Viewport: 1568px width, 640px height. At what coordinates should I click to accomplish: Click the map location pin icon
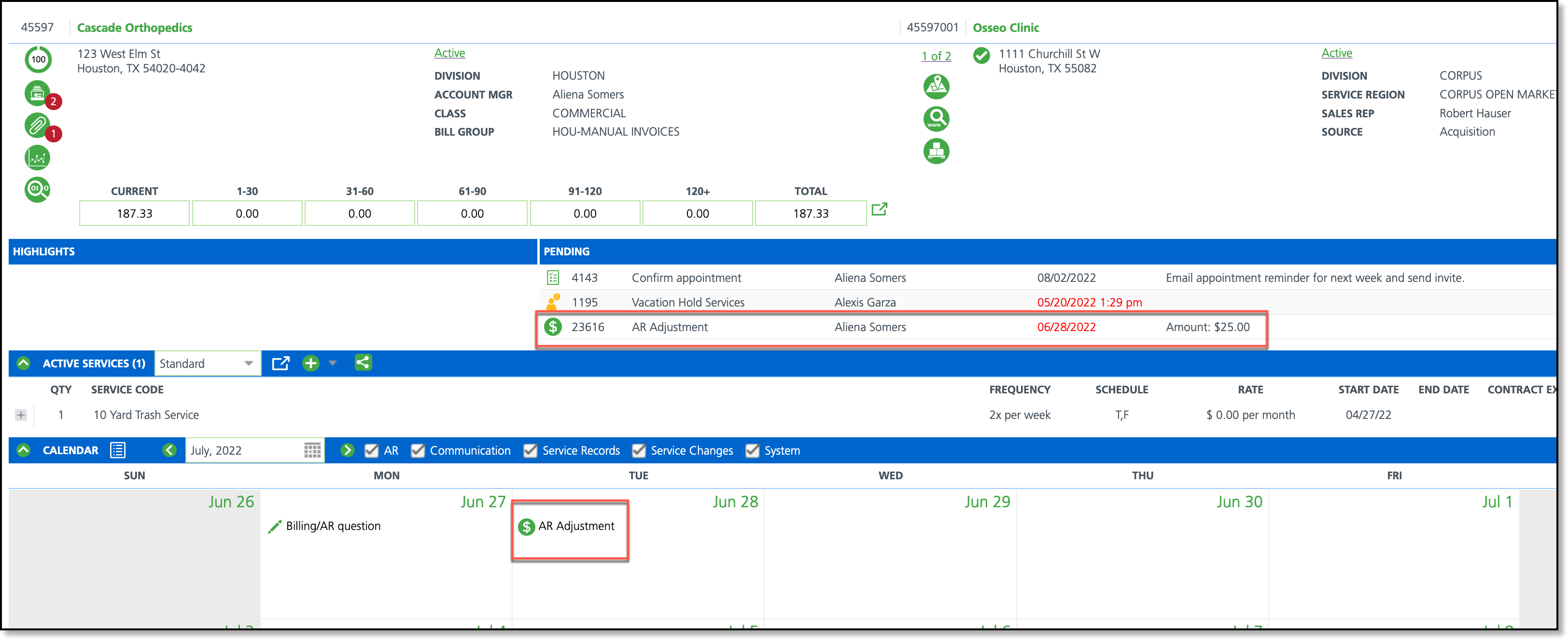click(x=936, y=86)
